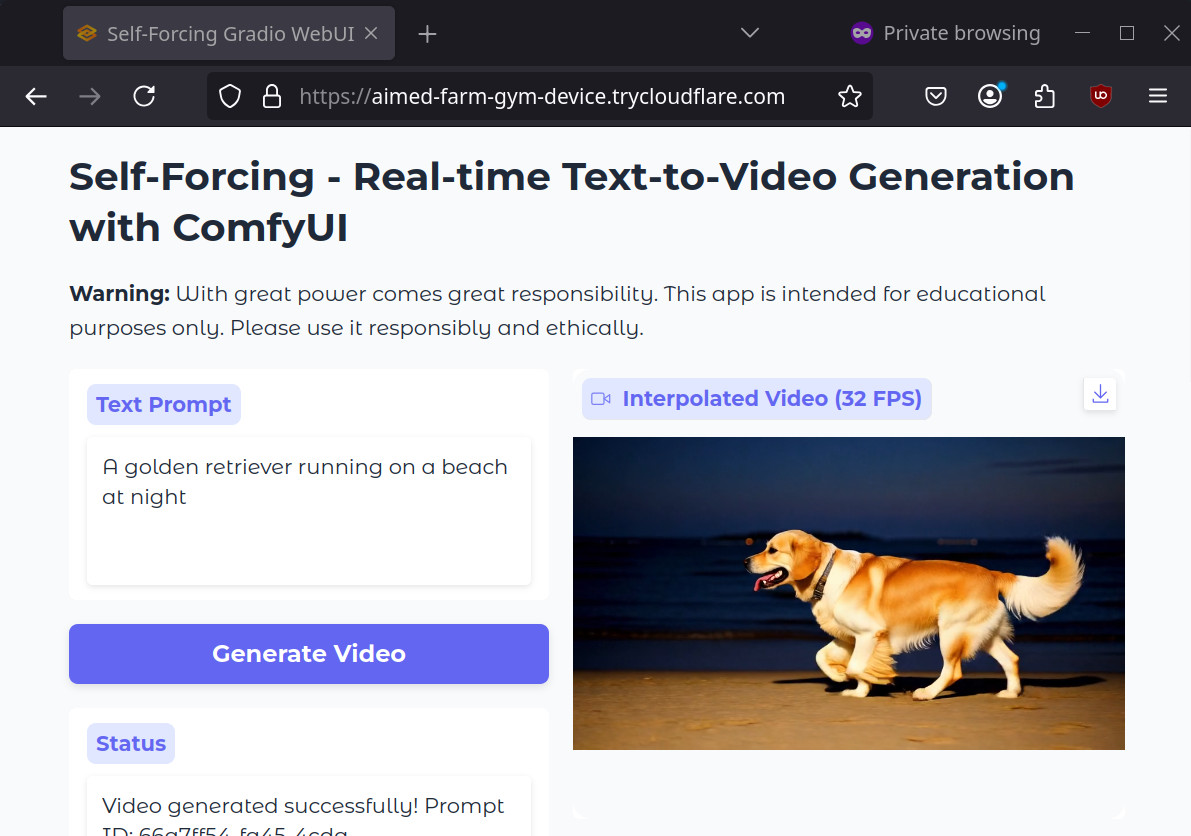Click the golden retriever video preview
The width and height of the screenshot is (1191, 836).
[848, 593]
